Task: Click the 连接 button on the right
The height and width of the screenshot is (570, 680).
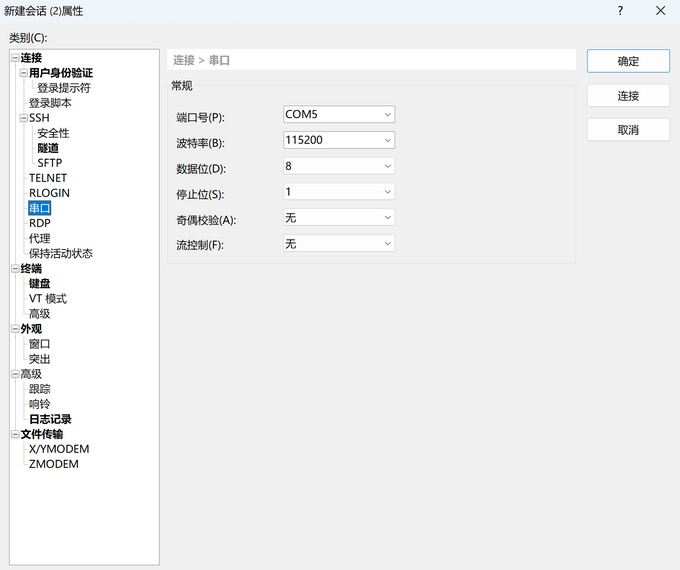Action: click(628, 95)
